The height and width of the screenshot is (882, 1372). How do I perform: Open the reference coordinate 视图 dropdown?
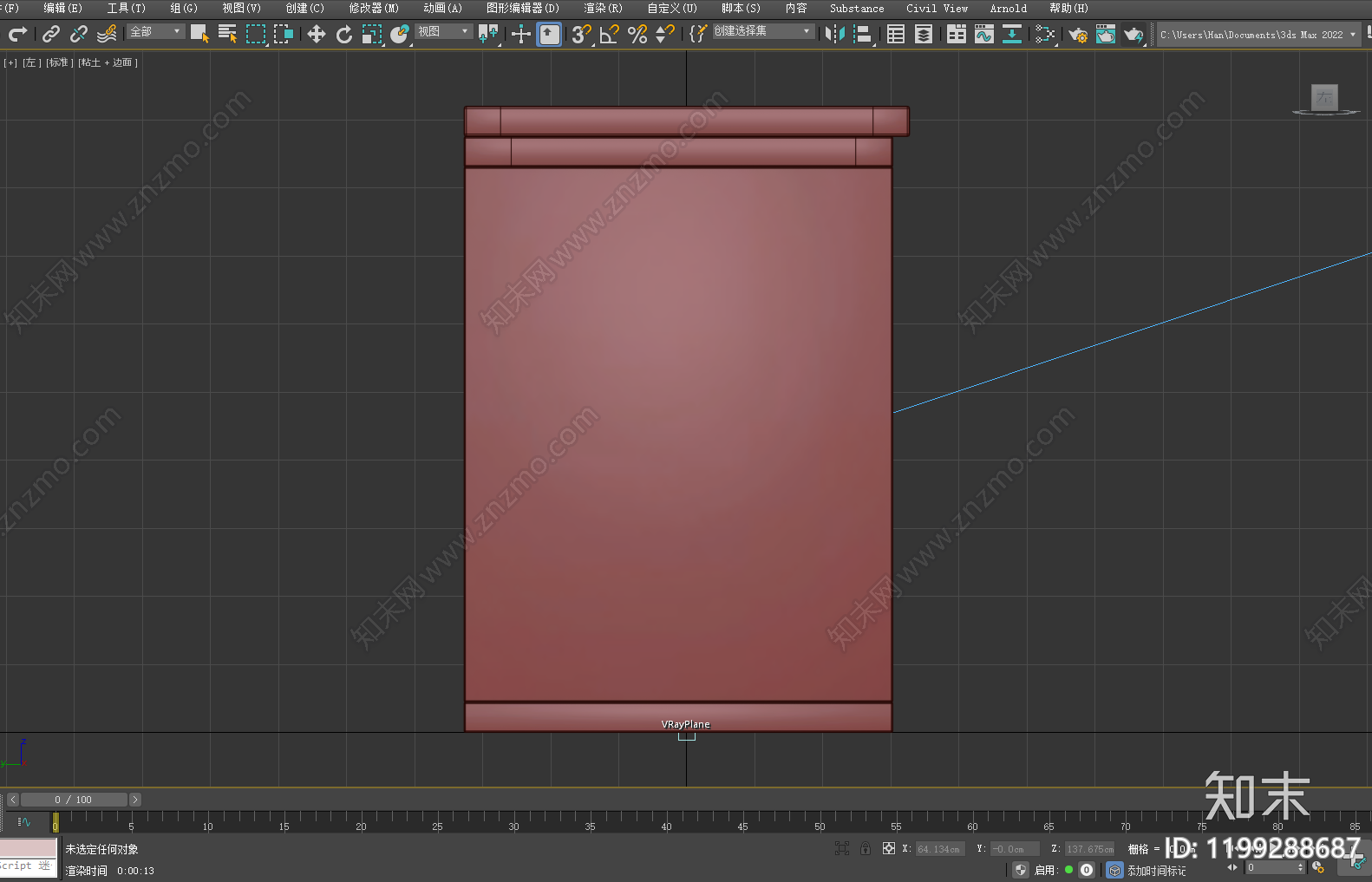[x=443, y=31]
